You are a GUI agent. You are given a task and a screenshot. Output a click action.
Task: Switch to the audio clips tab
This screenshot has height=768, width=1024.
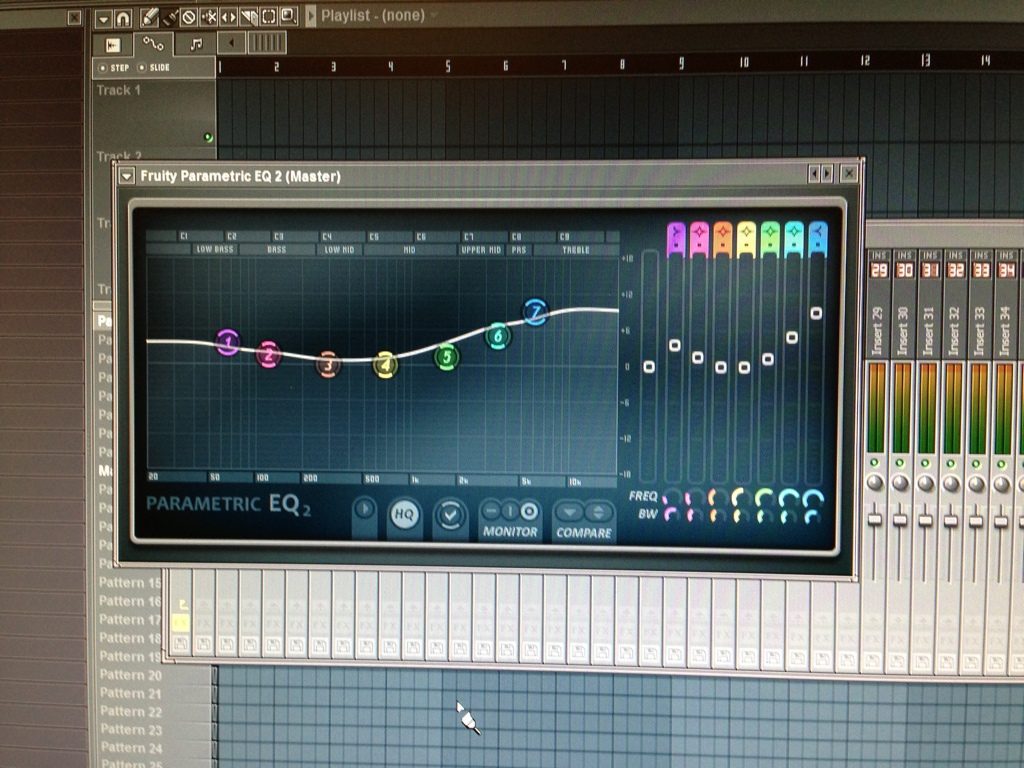pyautogui.click(x=113, y=45)
